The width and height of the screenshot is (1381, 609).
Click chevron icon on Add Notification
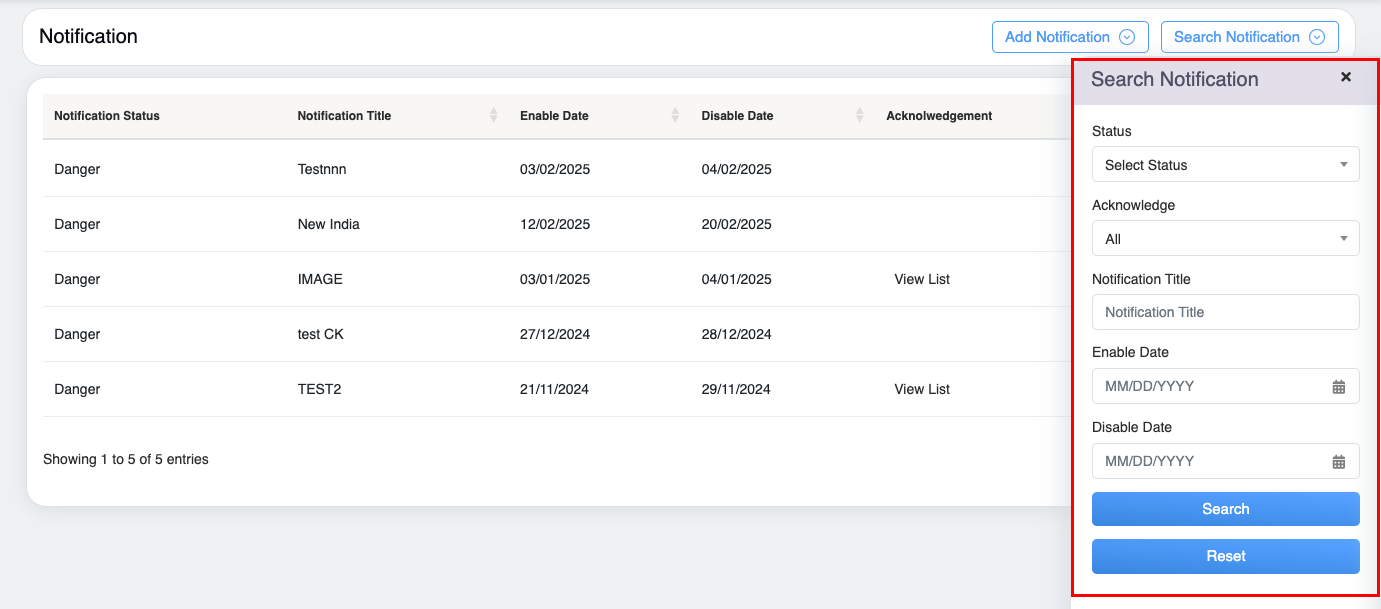coord(1127,37)
